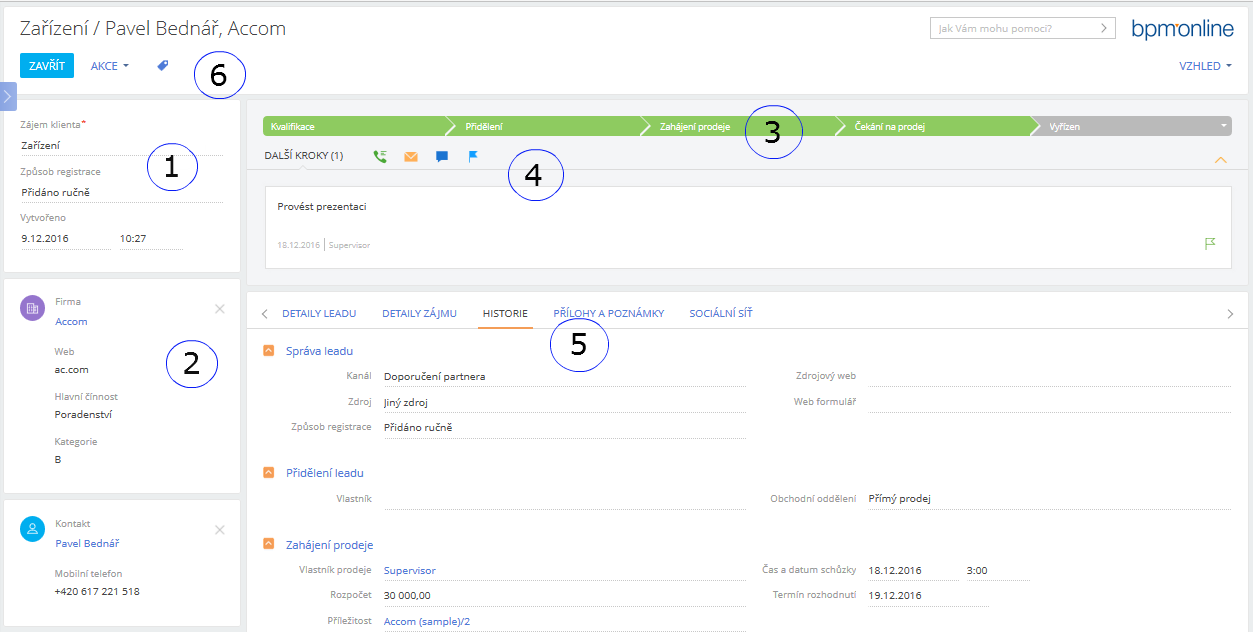Collapse the Další kroky section chevron
1253x632 pixels.
point(1220,160)
